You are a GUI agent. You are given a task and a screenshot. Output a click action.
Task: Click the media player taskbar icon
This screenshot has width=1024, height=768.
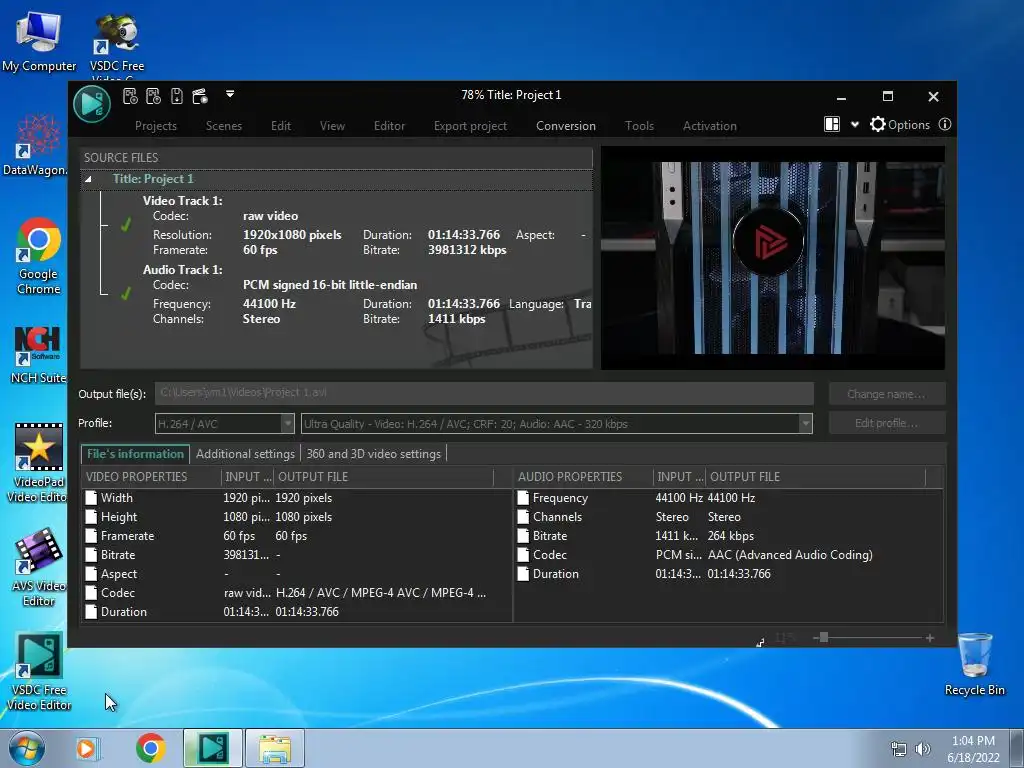pos(87,748)
